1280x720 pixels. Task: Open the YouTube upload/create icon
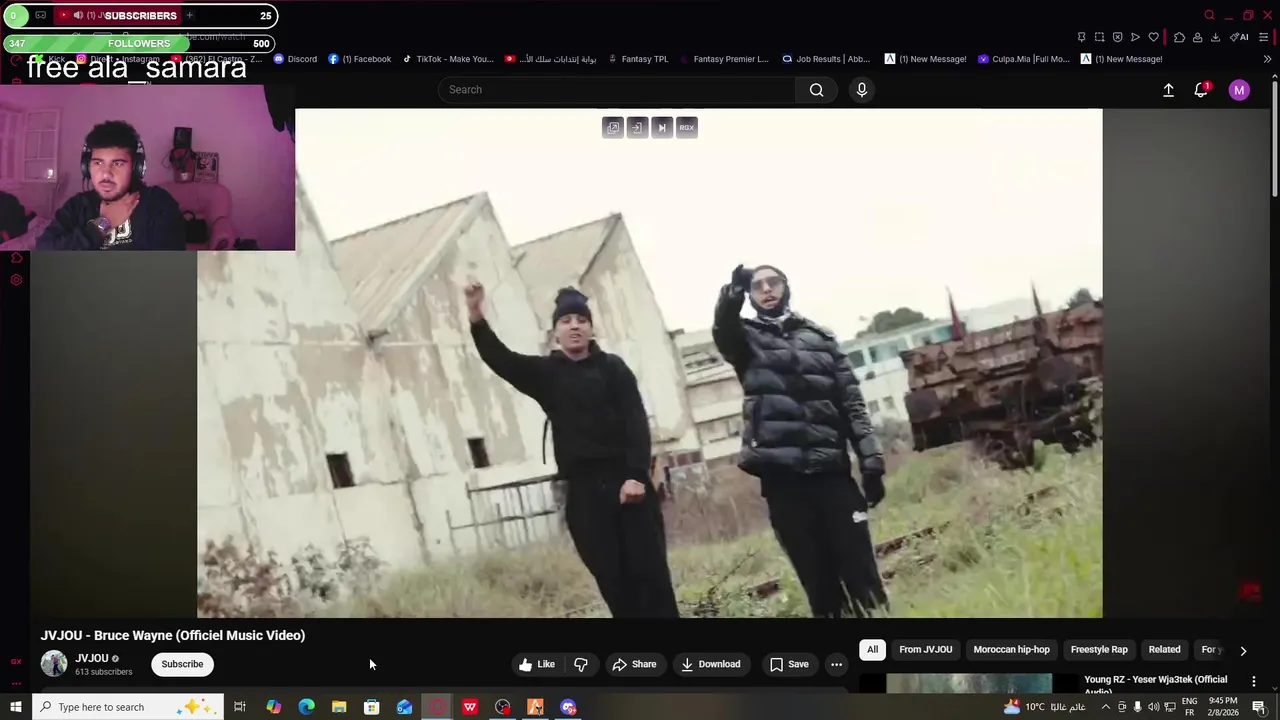coord(1168,90)
